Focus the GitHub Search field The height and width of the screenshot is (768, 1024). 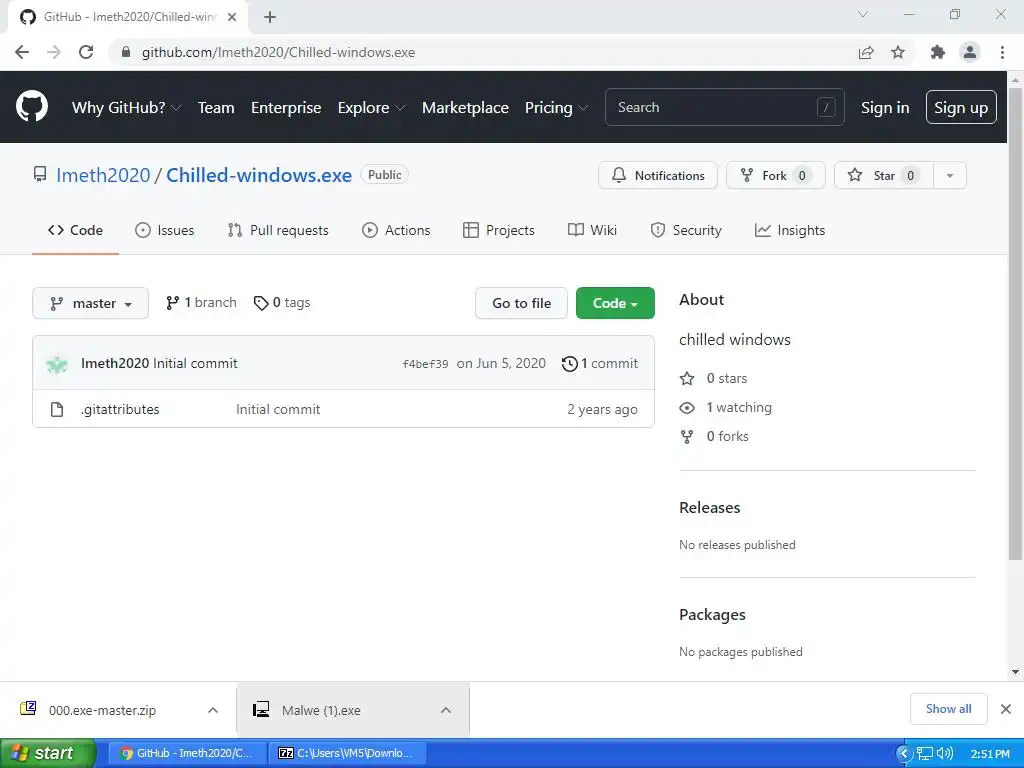point(725,107)
